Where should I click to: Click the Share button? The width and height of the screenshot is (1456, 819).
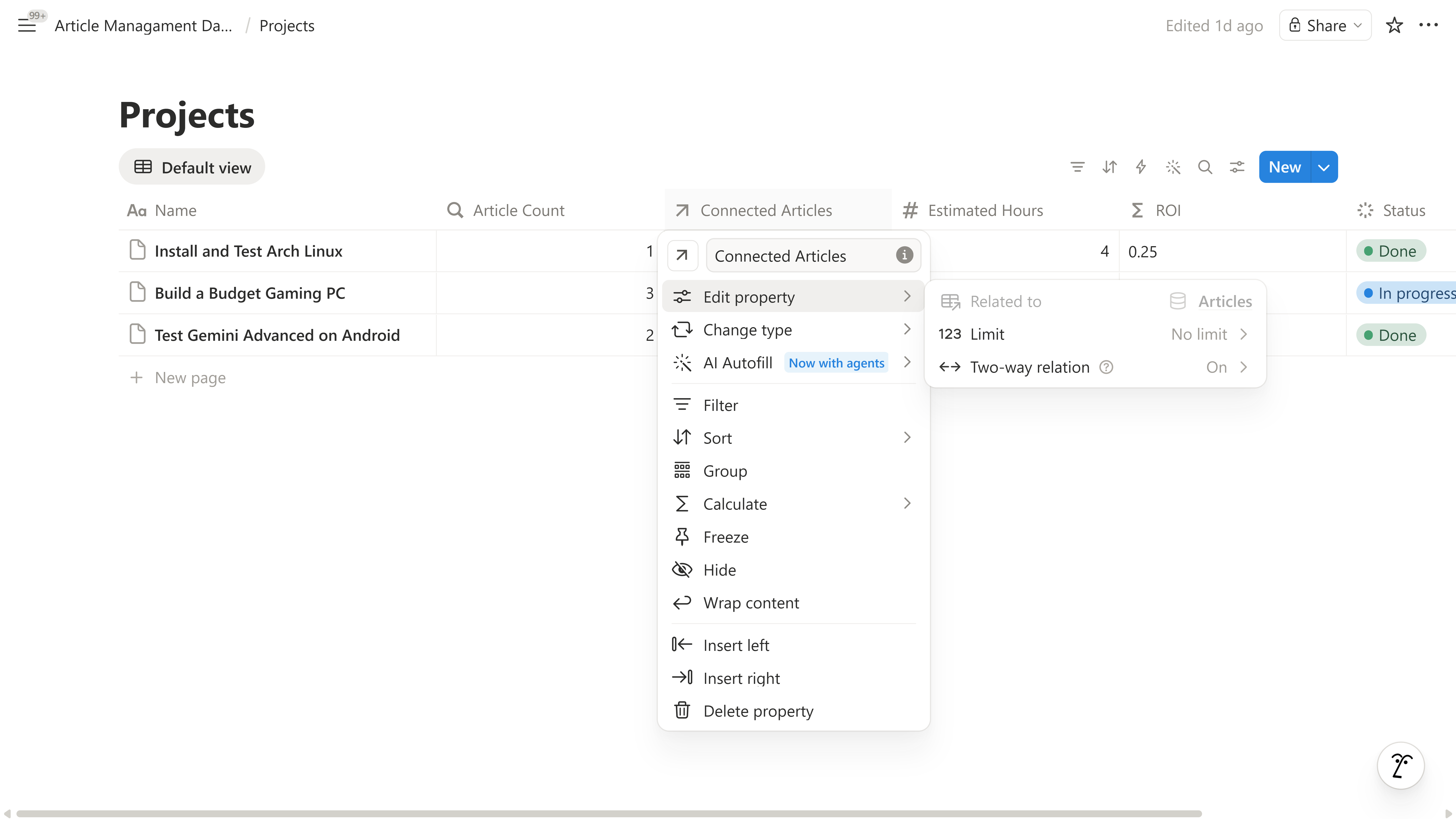[x=1325, y=25]
